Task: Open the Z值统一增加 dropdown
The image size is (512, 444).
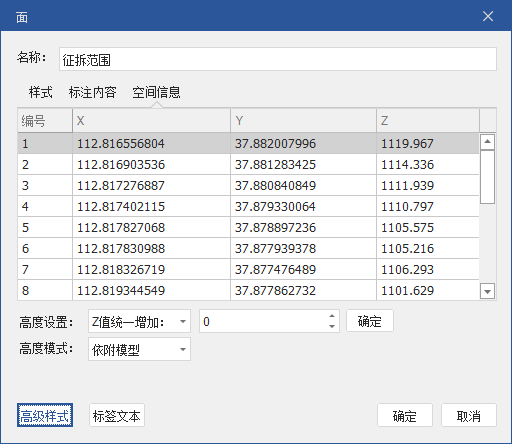Action: click(x=139, y=321)
